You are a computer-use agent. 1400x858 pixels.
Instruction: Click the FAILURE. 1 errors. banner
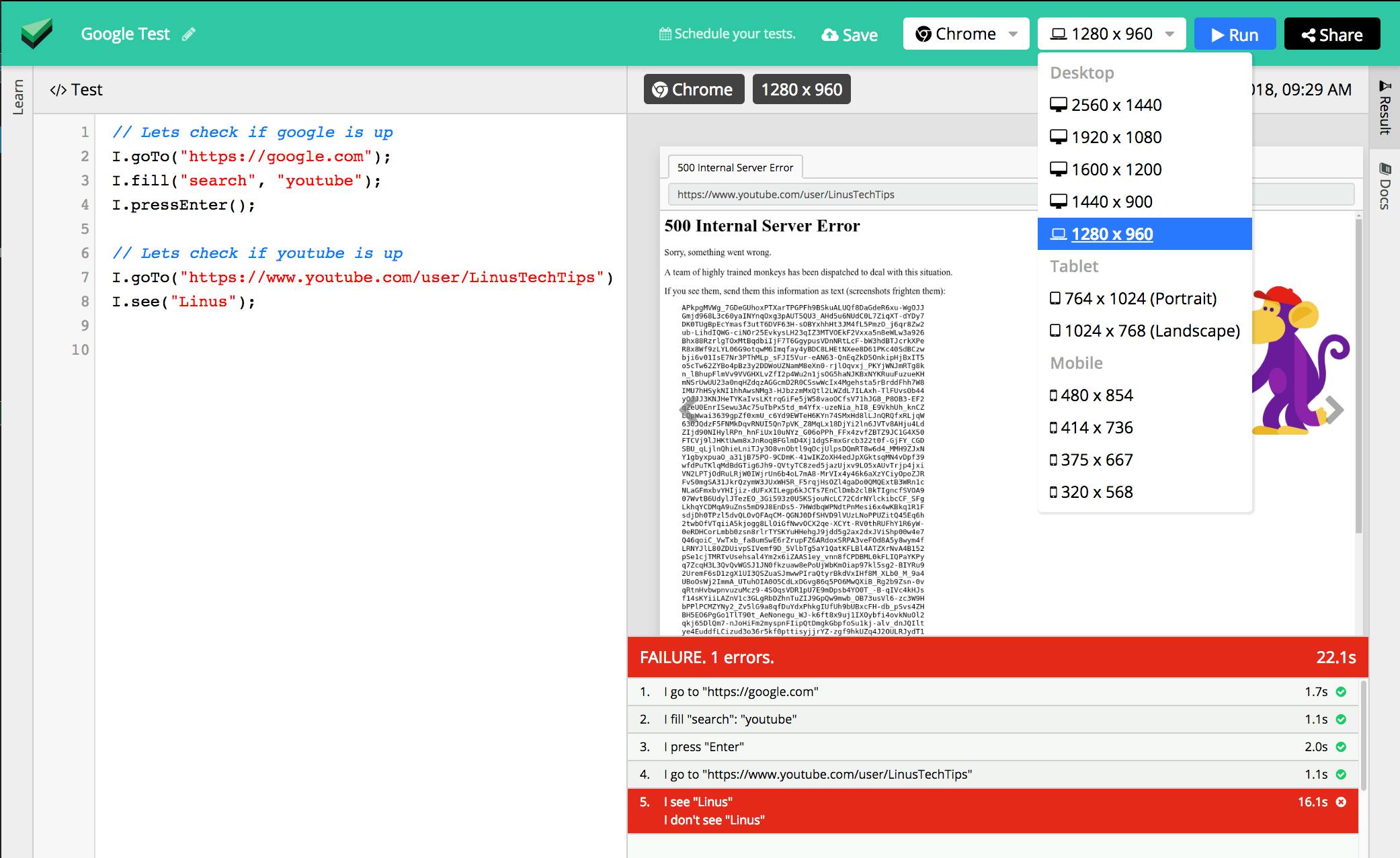tap(997, 657)
